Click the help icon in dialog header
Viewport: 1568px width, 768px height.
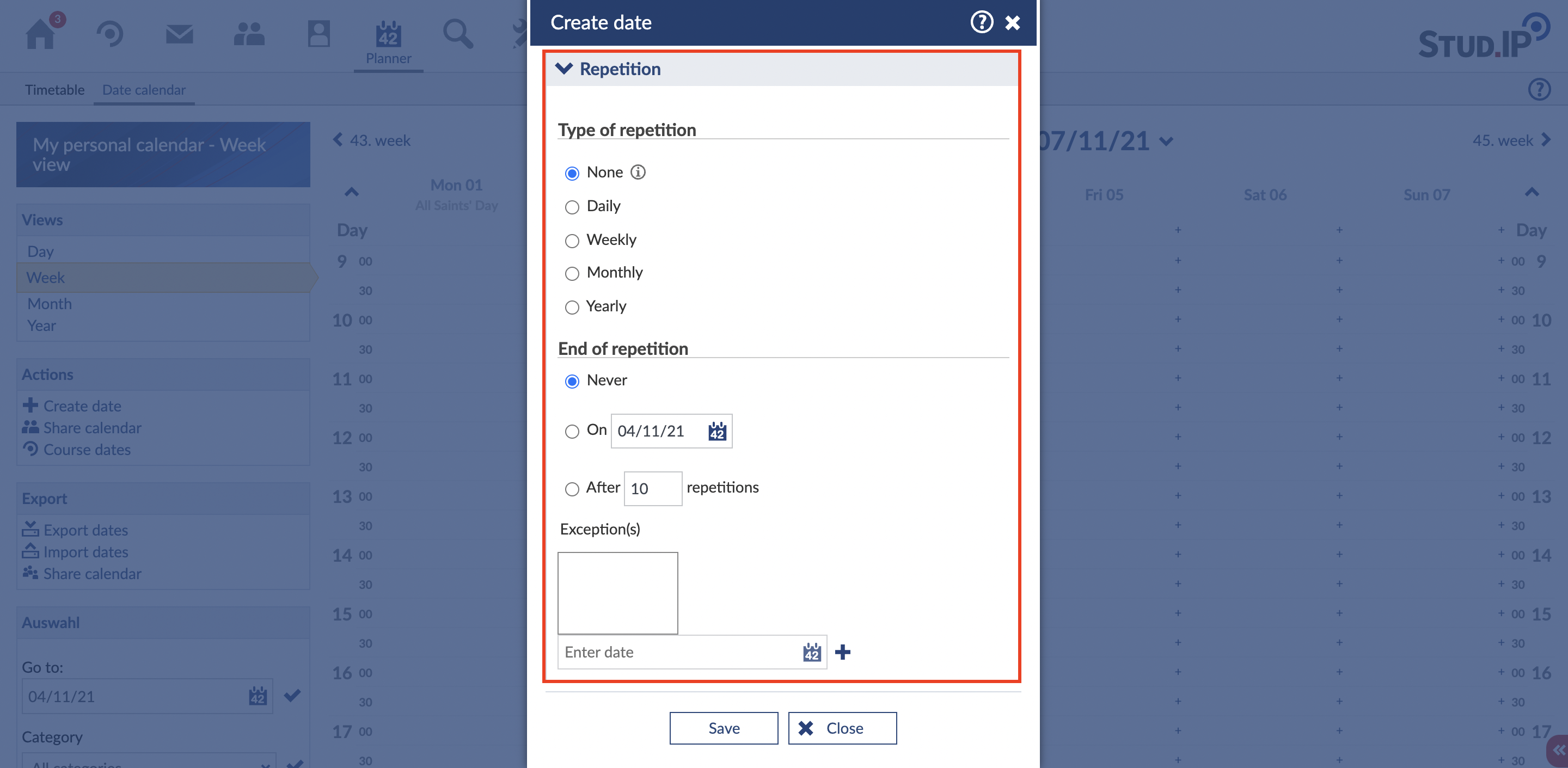981,22
